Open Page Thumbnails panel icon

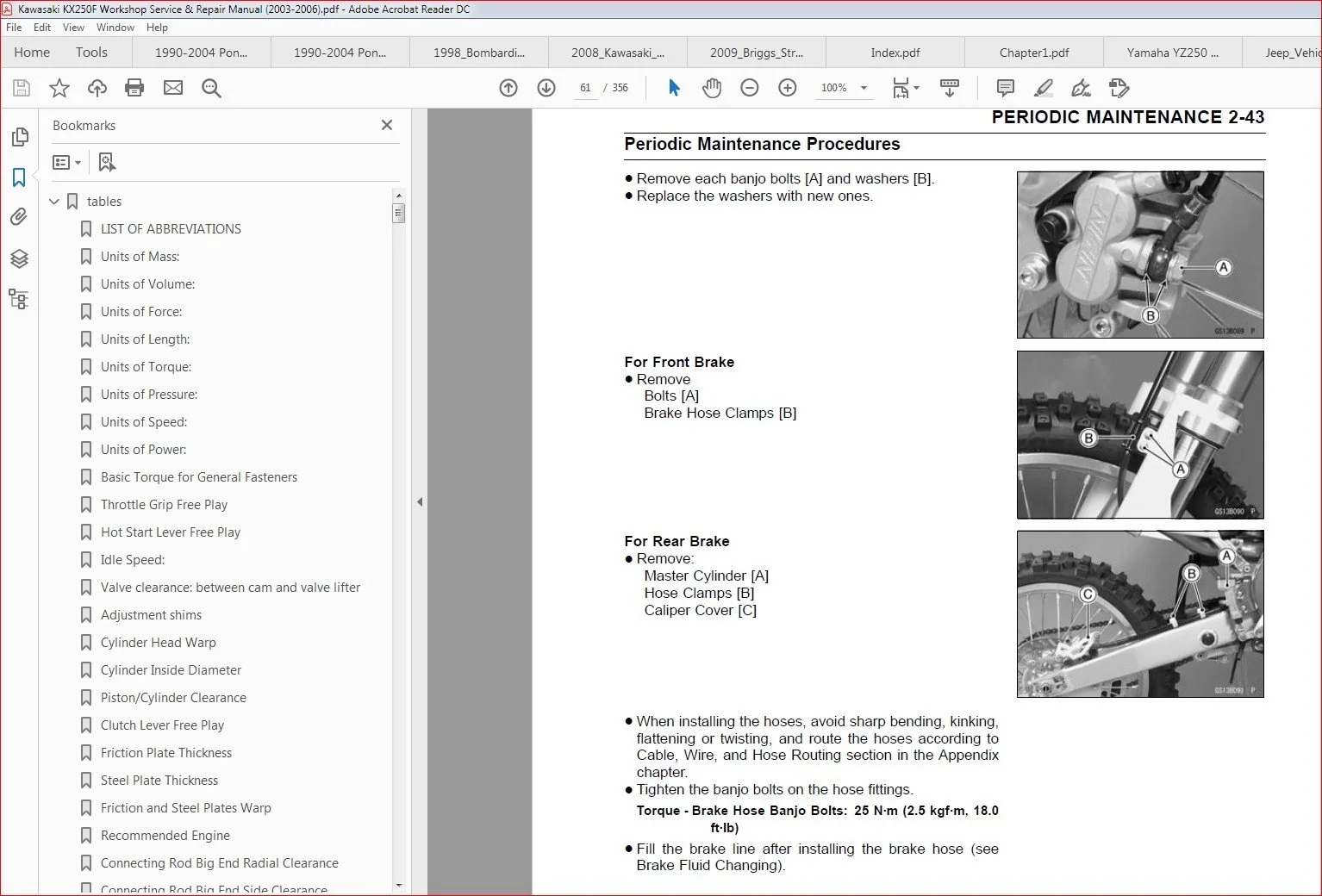click(x=20, y=137)
